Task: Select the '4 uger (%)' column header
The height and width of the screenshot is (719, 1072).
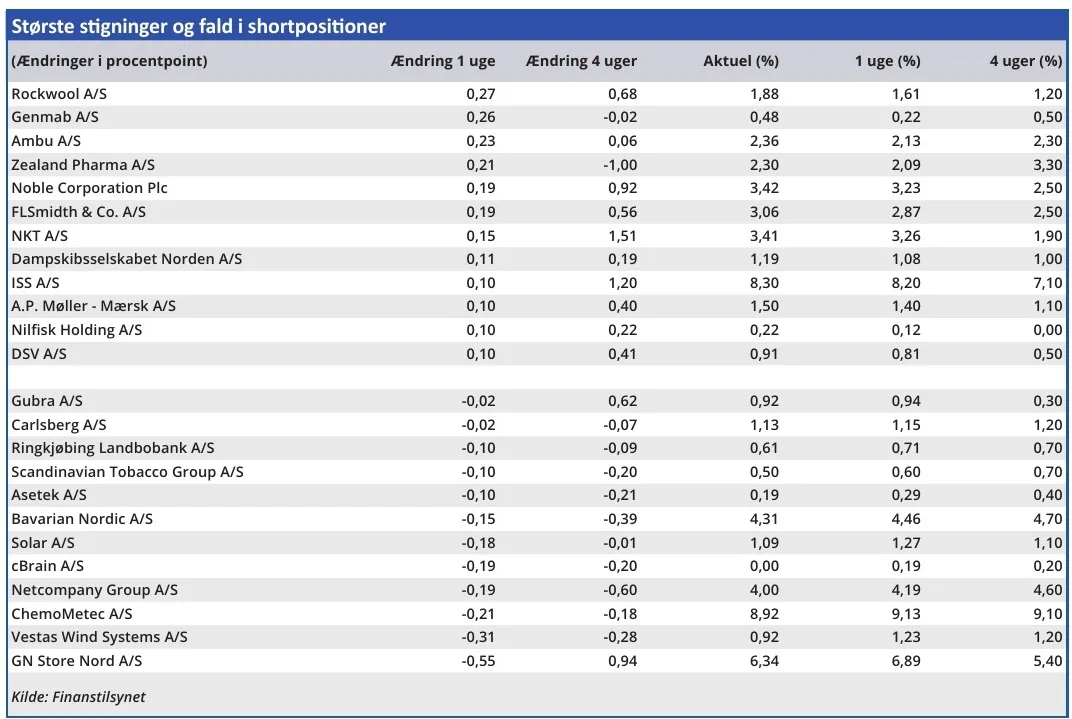Action: click(x=1025, y=61)
